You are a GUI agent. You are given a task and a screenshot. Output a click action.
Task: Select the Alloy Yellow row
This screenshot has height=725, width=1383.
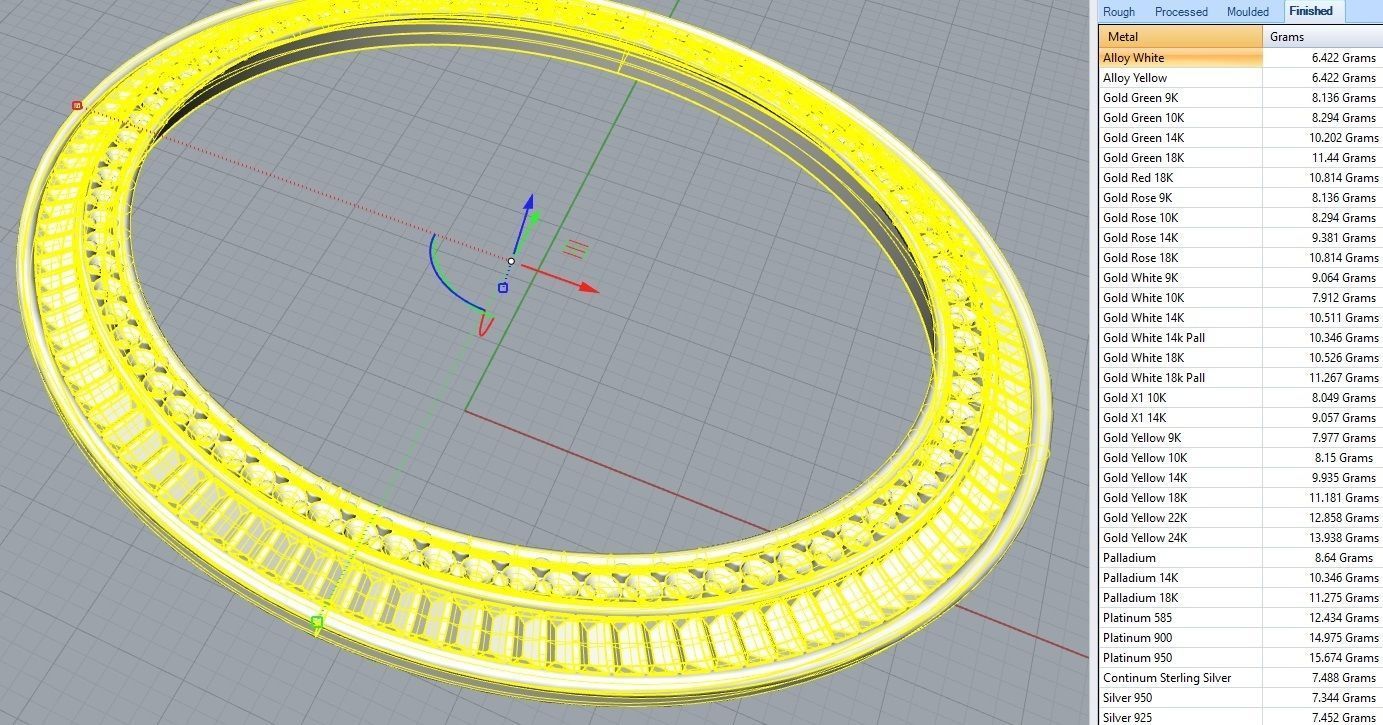pyautogui.click(x=1240, y=78)
